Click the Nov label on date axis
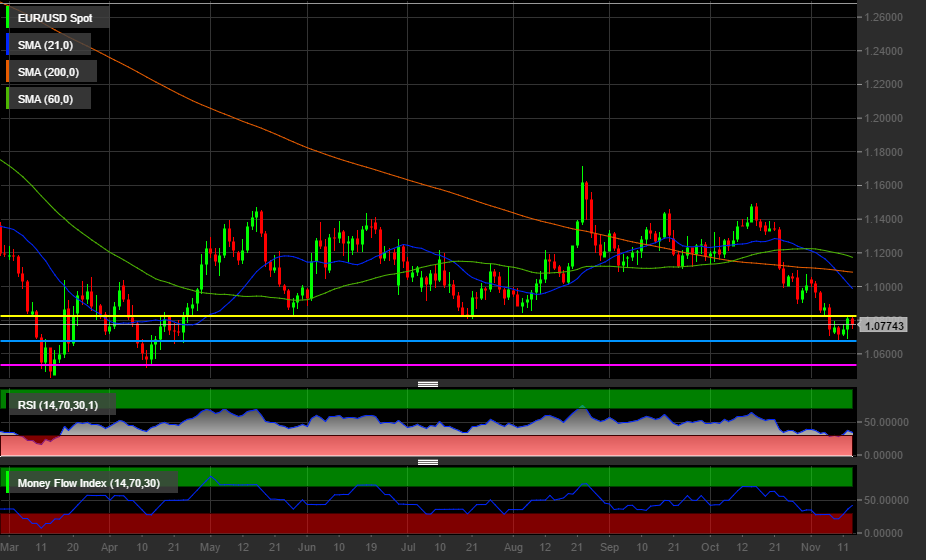Viewport: 926px width, 560px height. (810, 548)
